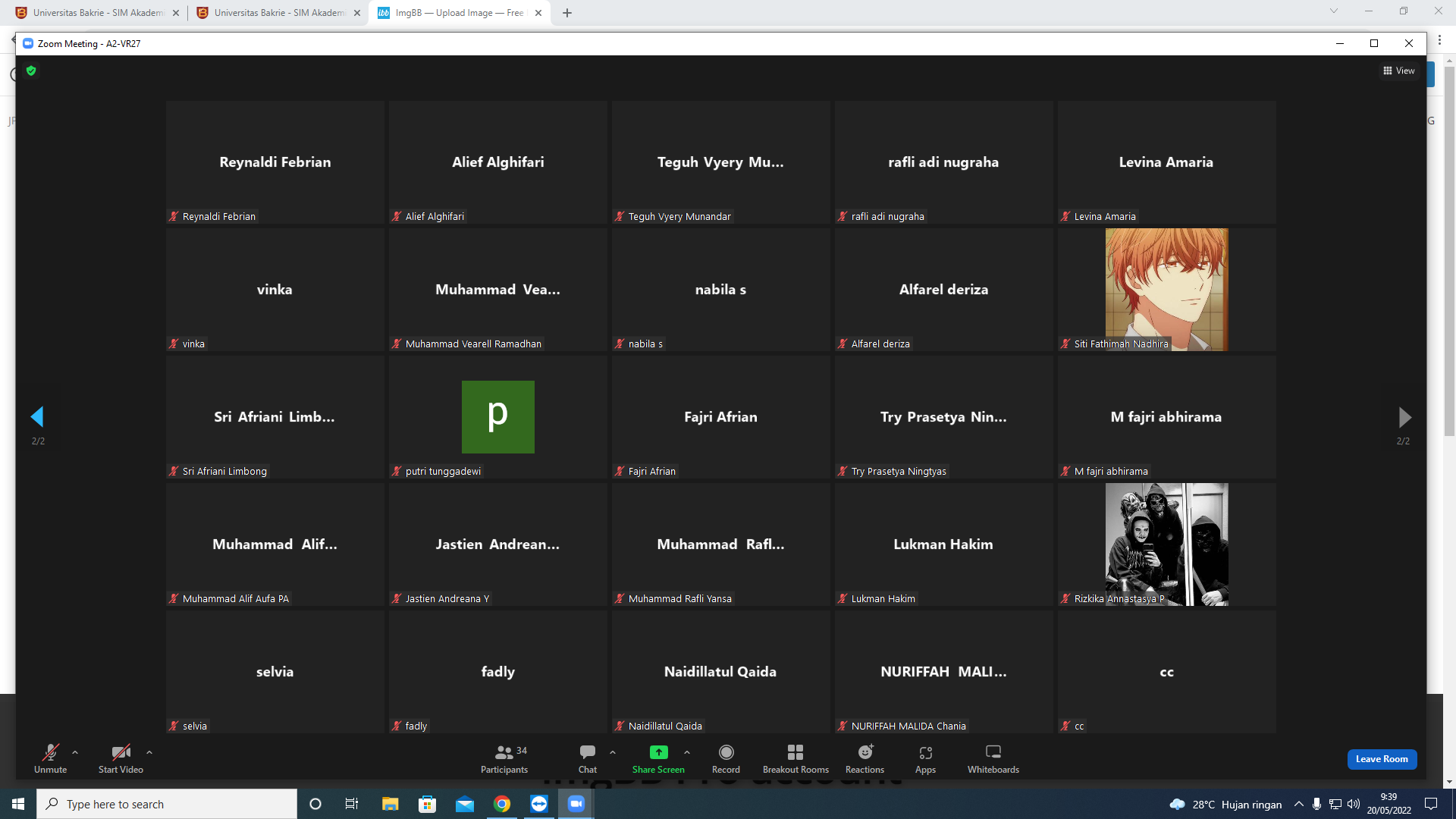Image resolution: width=1456 pixels, height=819 pixels.
Task: Open weather widget showing 28°C
Action: click(x=1225, y=804)
